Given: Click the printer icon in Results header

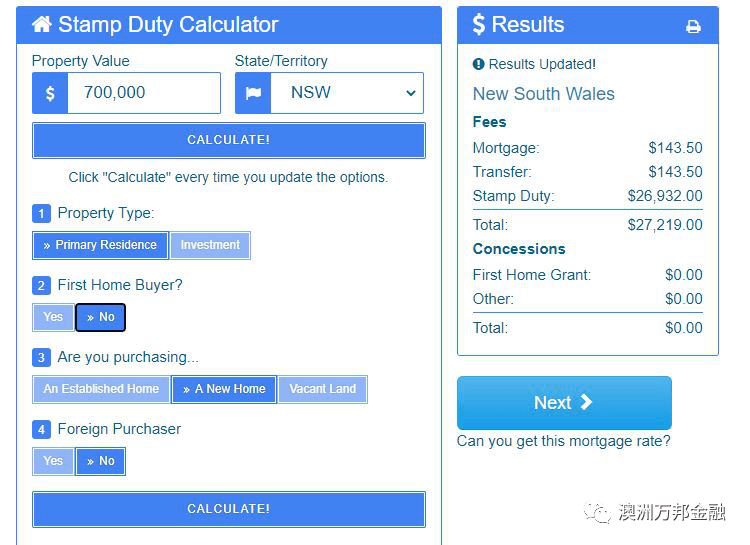Looking at the screenshot, I should pyautogui.click(x=693, y=27).
